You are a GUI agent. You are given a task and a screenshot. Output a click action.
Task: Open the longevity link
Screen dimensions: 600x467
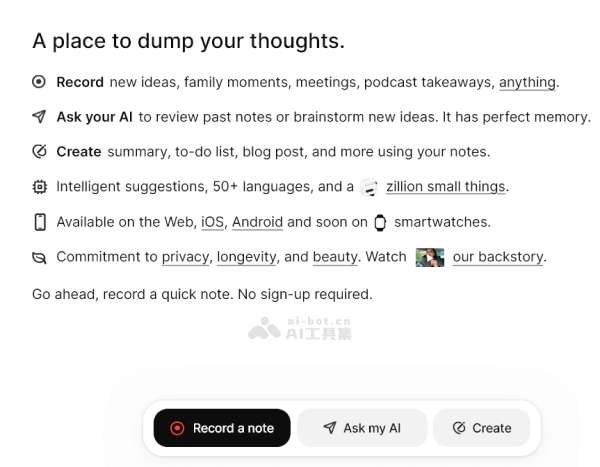(246, 257)
